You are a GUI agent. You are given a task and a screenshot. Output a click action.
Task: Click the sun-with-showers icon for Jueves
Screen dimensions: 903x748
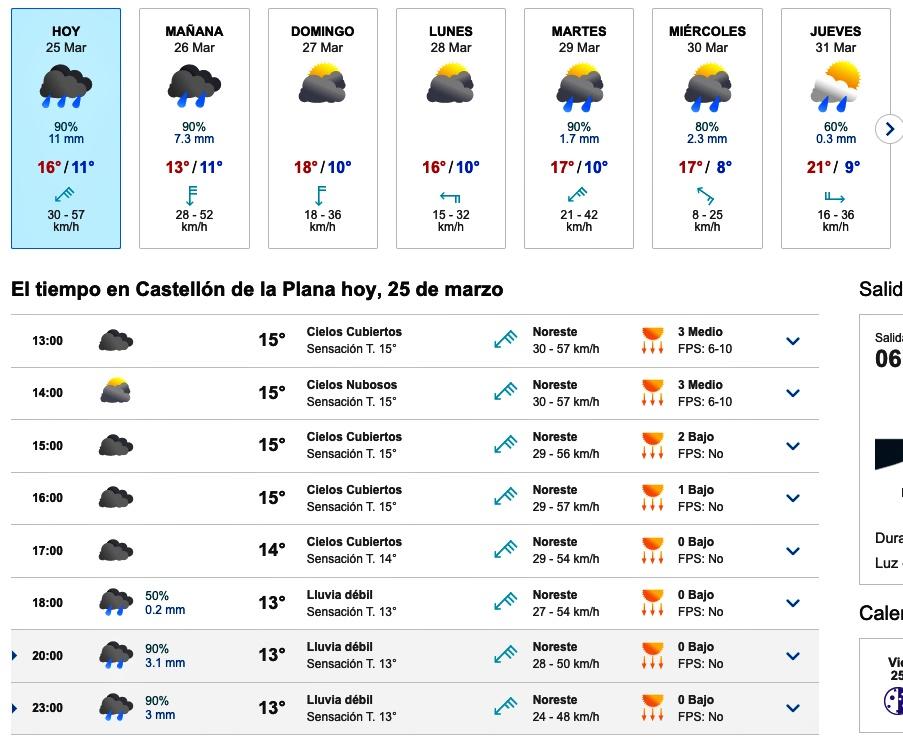tap(835, 87)
